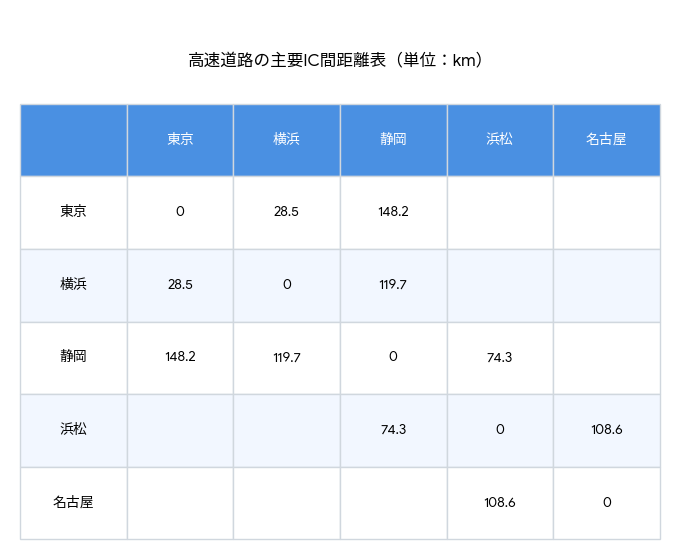Screen dimensions: 680x556
Task: Click 119.7 in the 横浜 row
Action: pyautogui.click(x=393, y=285)
